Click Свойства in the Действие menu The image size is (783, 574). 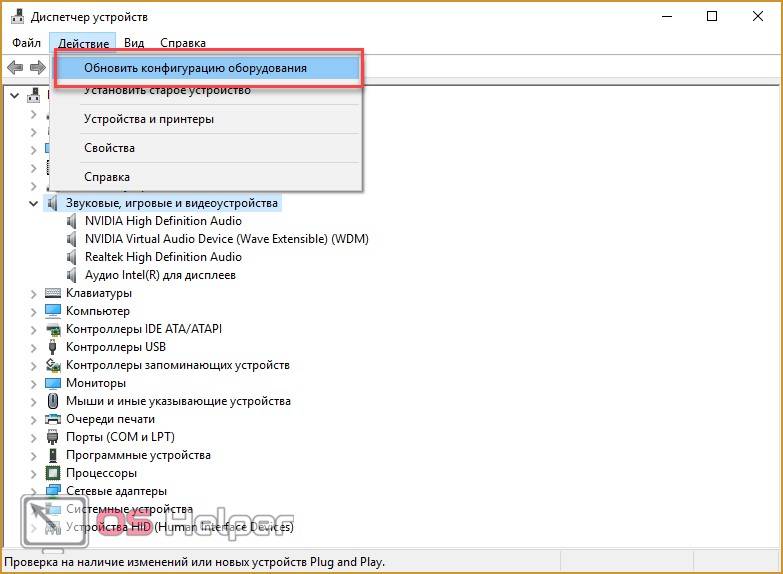pyautogui.click(x=109, y=148)
